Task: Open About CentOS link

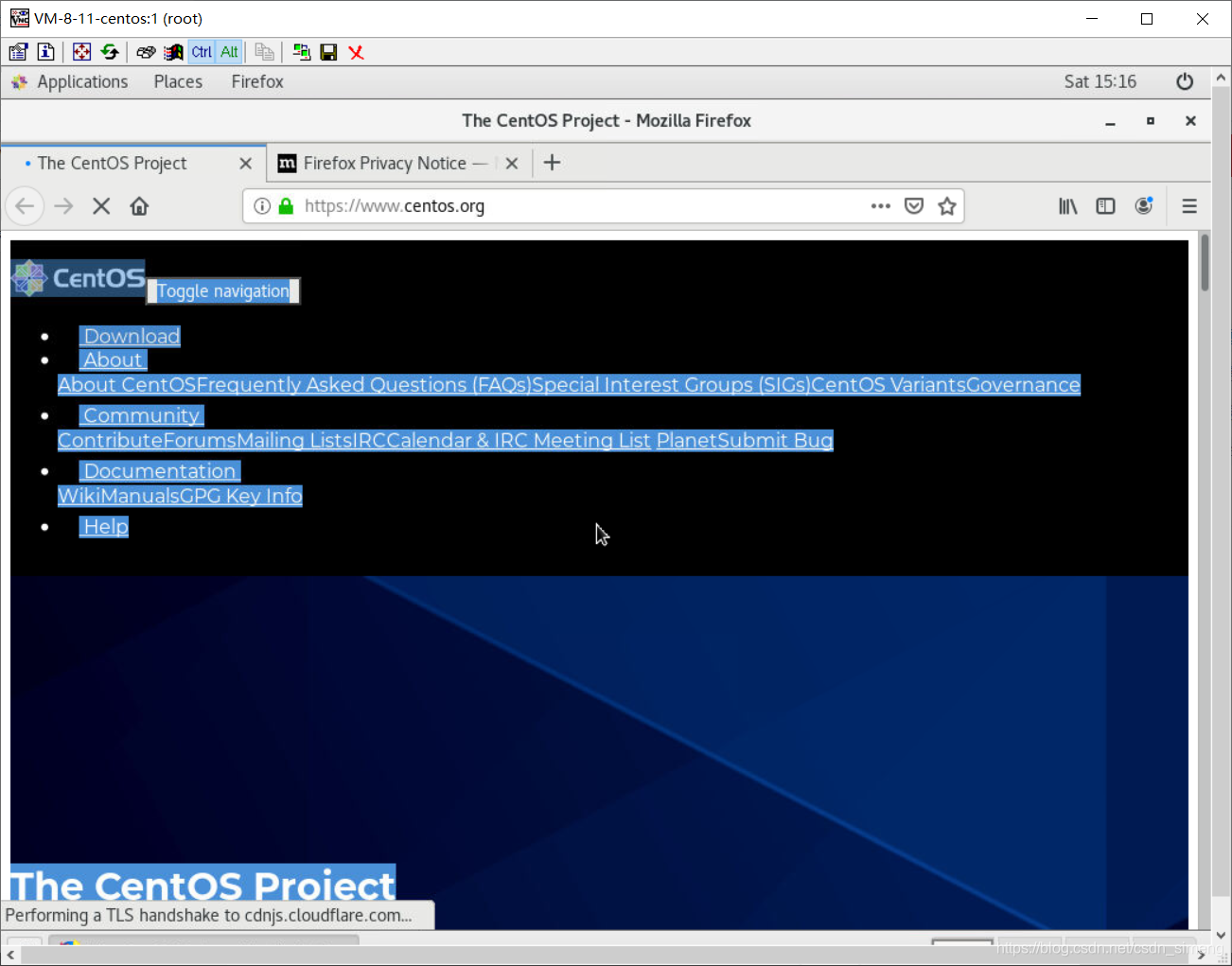Action: 127,385
